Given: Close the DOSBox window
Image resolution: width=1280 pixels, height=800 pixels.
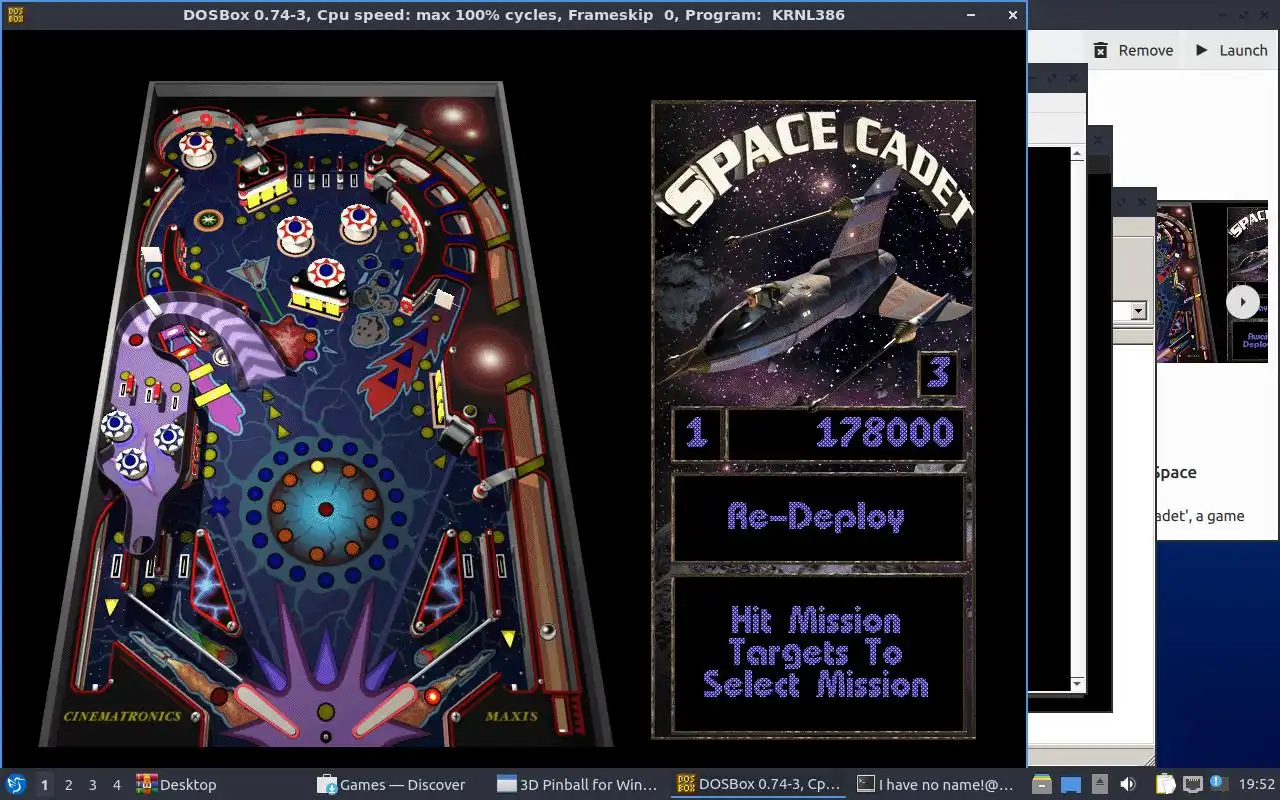Looking at the screenshot, I should tap(1012, 15).
